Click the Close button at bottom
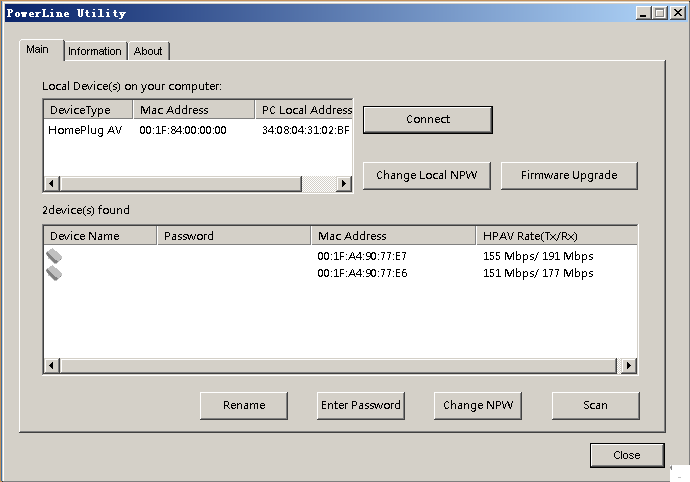 [627, 455]
